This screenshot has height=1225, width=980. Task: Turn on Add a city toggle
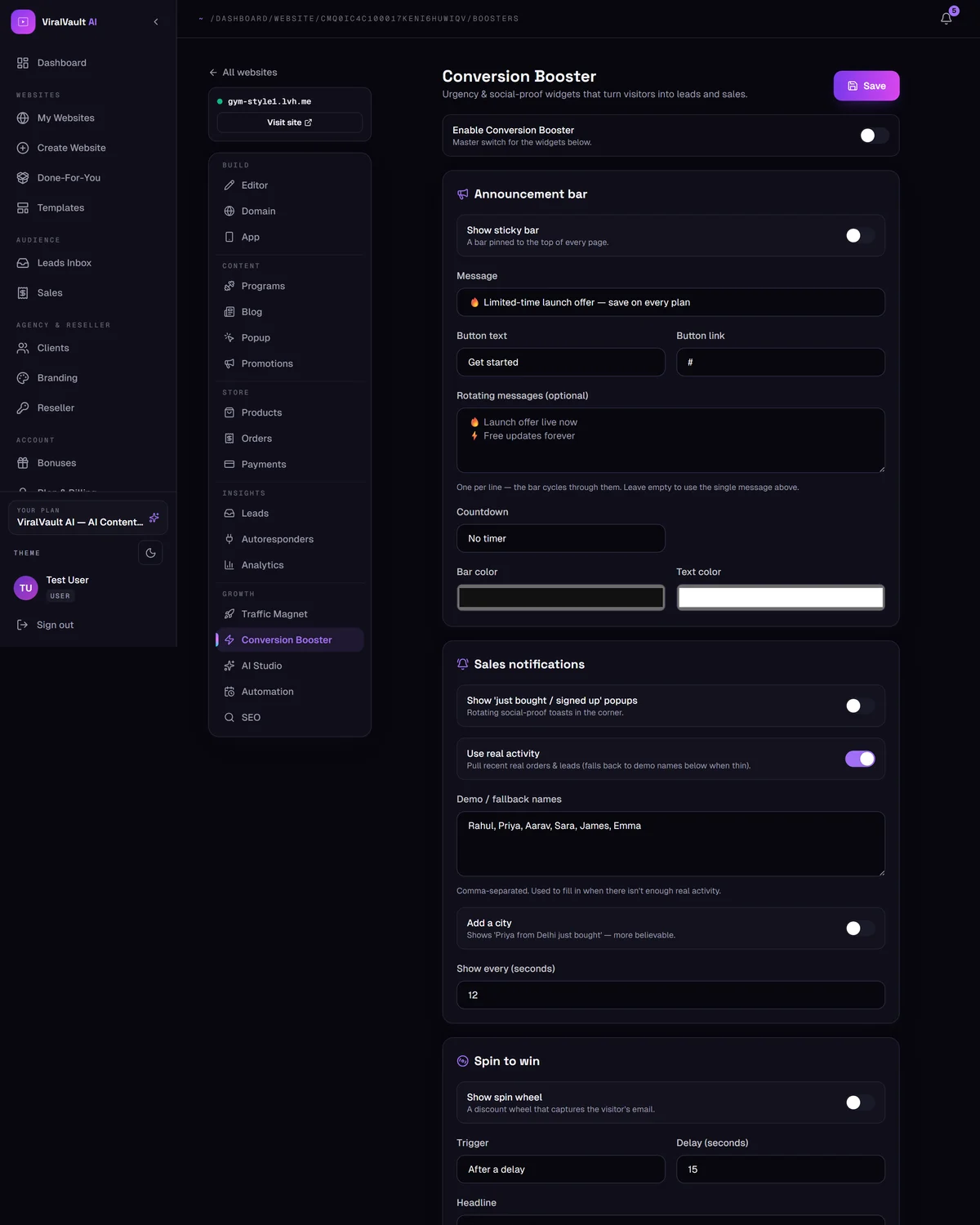[x=860, y=929]
